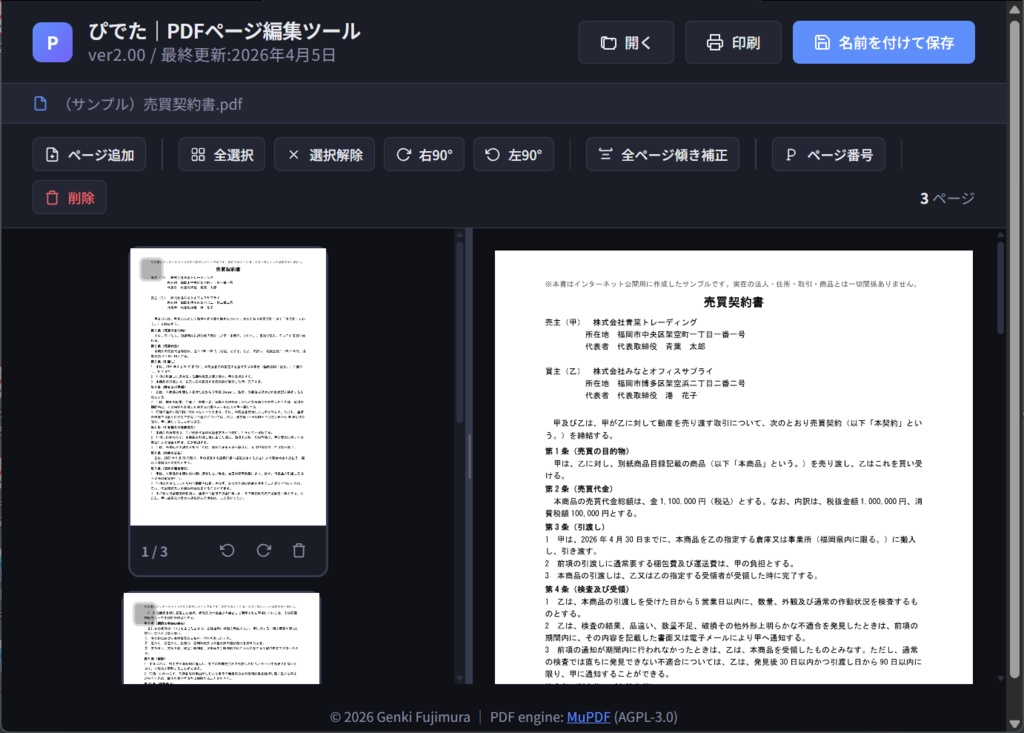Select the page 2 thumbnail
Viewport: 1024px width, 733px height.
(x=227, y=640)
